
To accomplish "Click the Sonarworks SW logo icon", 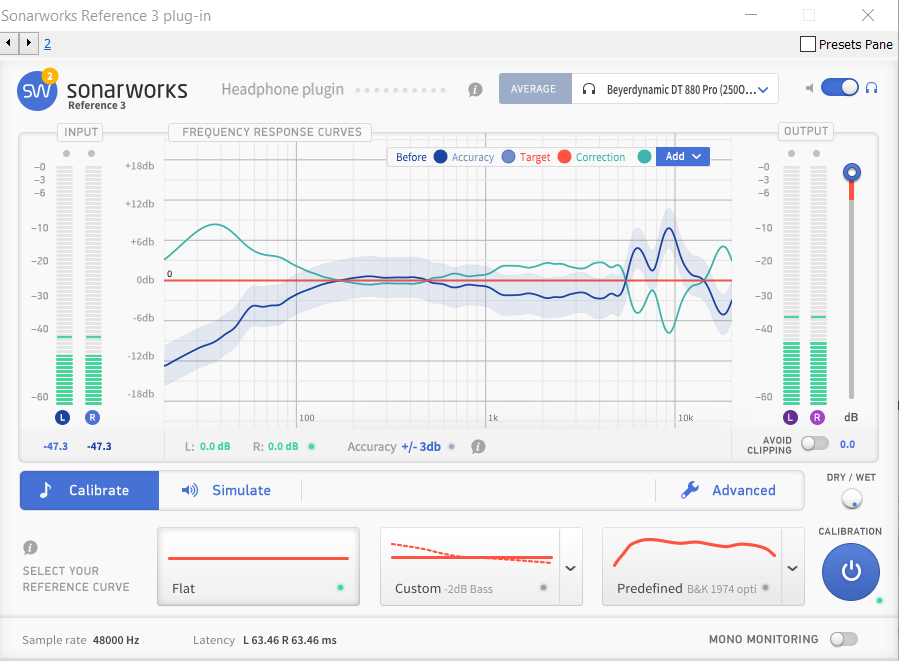I will 37,91.
